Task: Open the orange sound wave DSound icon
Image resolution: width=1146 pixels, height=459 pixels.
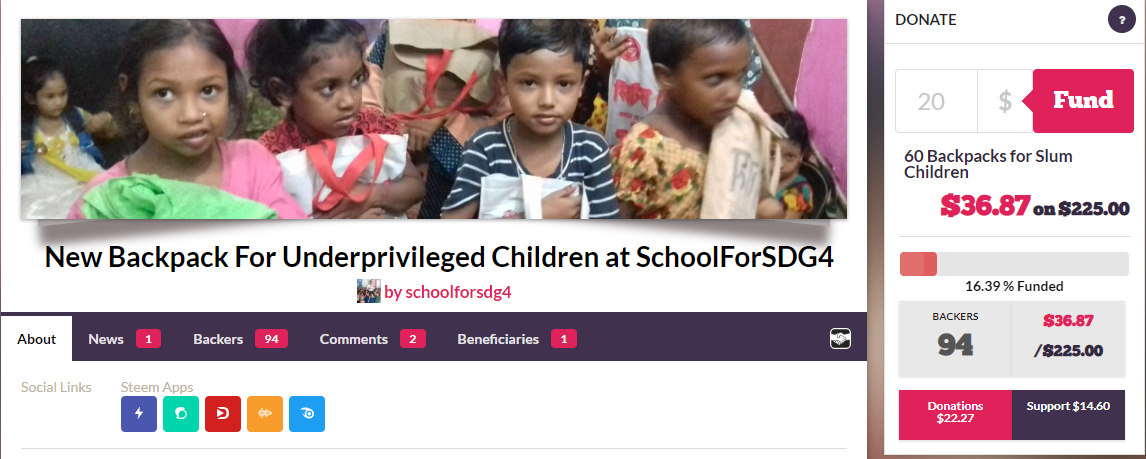Action: tap(265, 414)
